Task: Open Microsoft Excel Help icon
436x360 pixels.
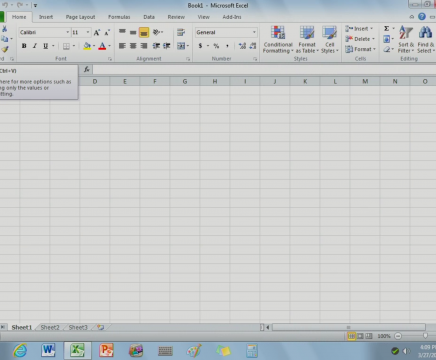Action: point(422,17)
